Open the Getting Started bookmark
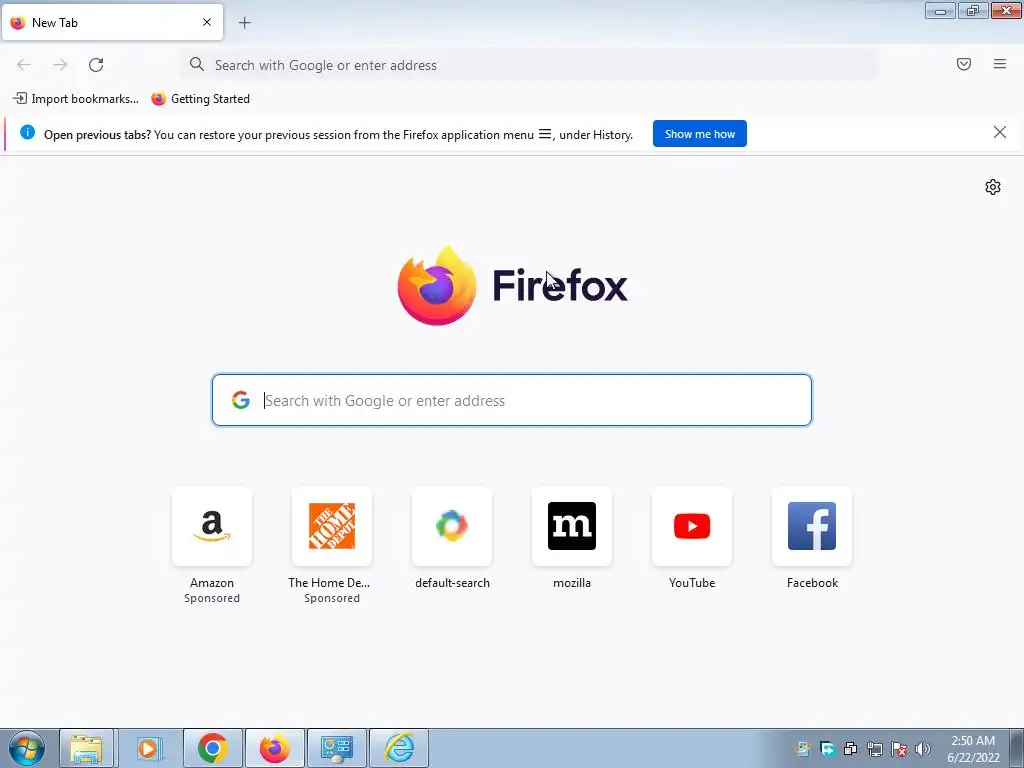The width and height of the screenshot is (1024, 768). tap(200, 99)
